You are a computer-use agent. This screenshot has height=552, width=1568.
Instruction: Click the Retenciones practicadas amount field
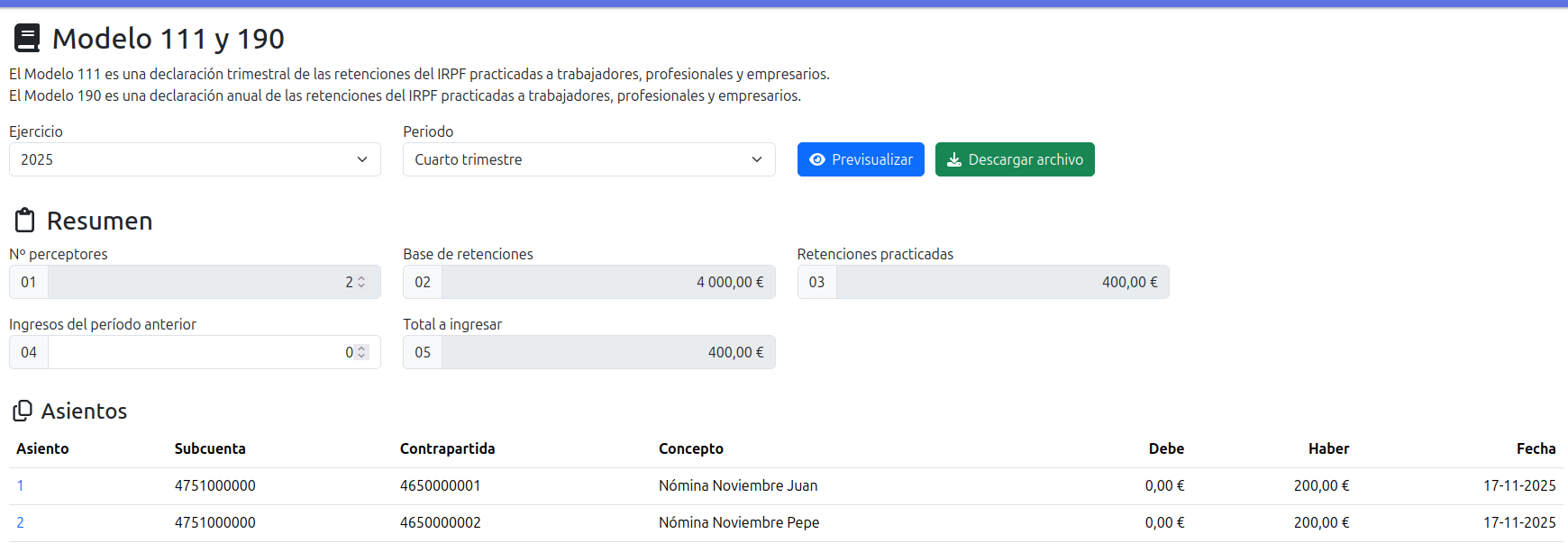coord(1001,282)
